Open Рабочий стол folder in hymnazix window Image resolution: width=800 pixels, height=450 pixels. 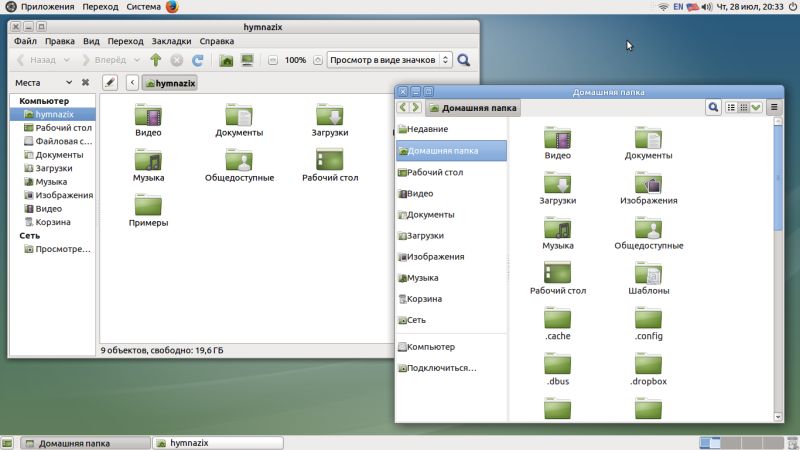coord(330,165)
